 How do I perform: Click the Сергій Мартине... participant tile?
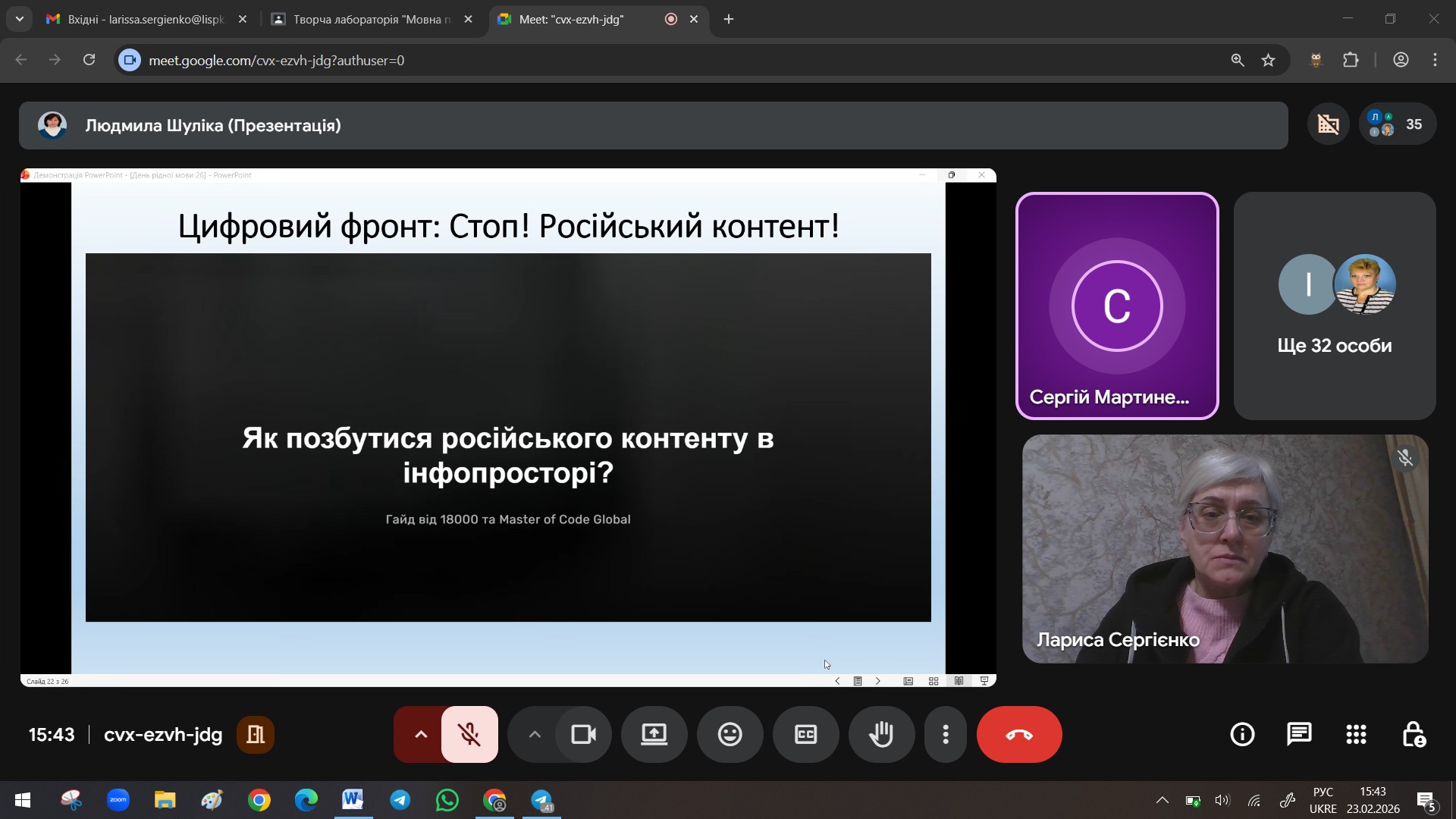pos(1116,306)
